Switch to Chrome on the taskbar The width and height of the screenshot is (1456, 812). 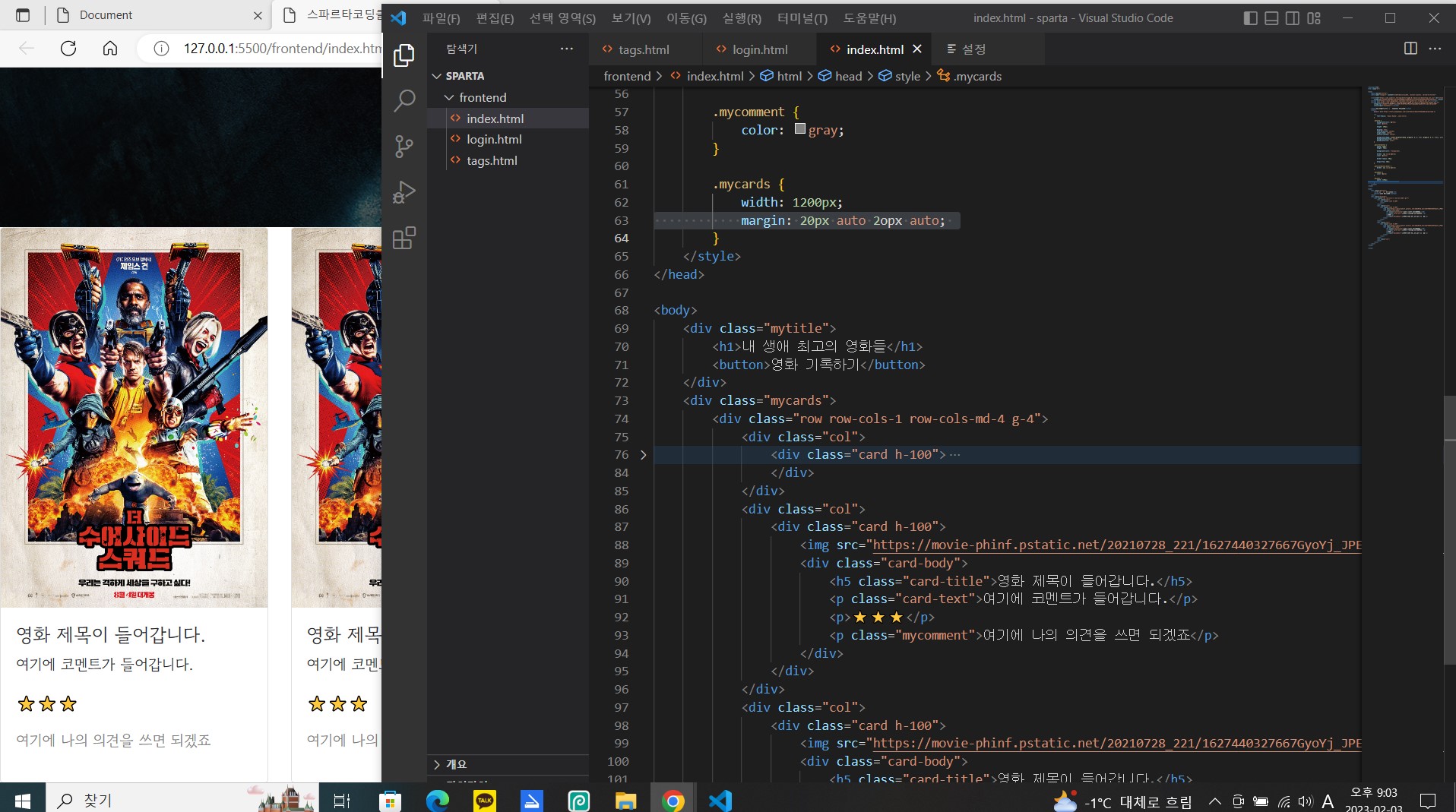pyautogui.click(x=673, y=800)
